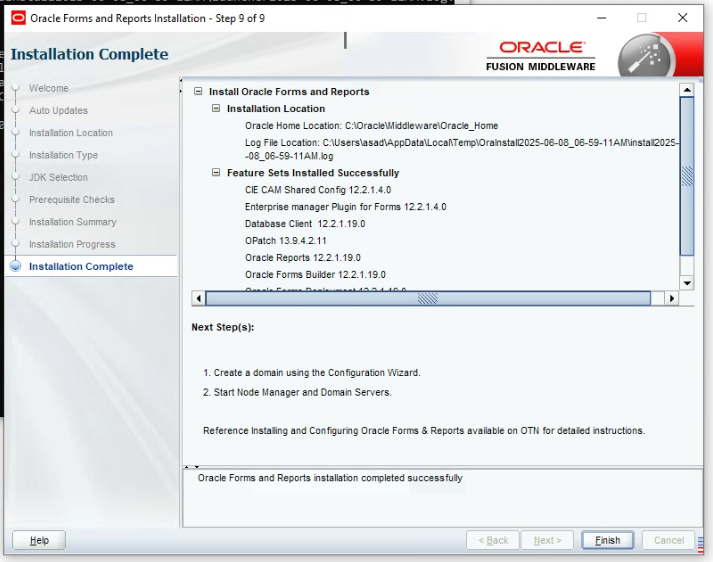Click the Installation Location tree label
713x562 pixels.
click(276, 109)
